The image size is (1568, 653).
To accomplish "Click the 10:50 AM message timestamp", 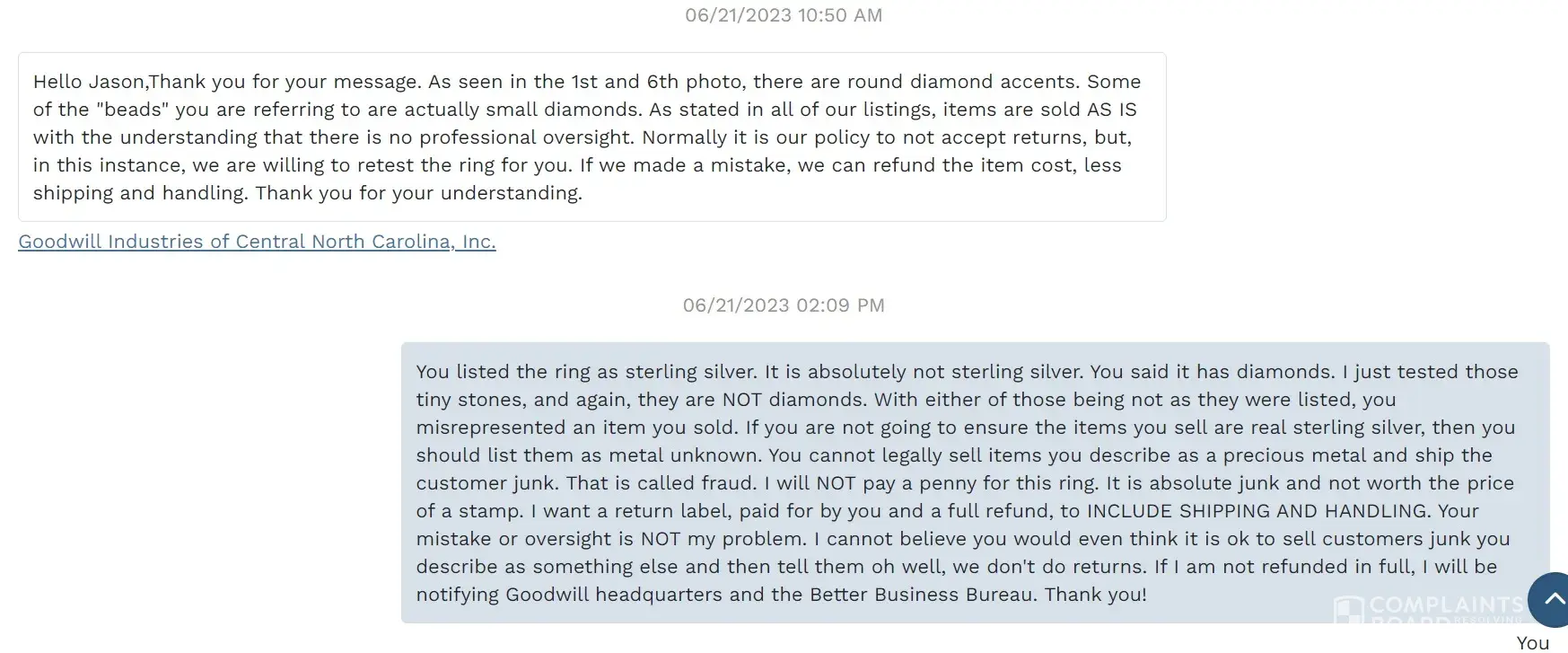I will (x=783, y=15).
